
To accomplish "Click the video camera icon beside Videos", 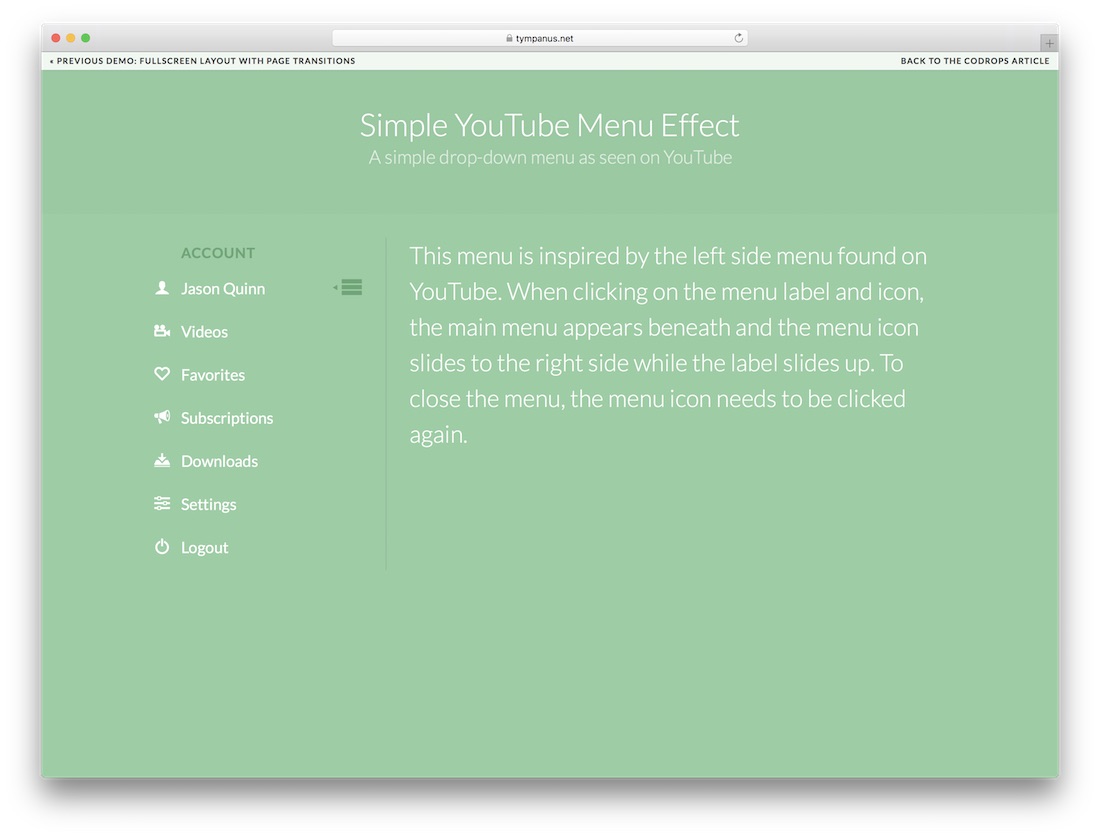I will point(162,331).
